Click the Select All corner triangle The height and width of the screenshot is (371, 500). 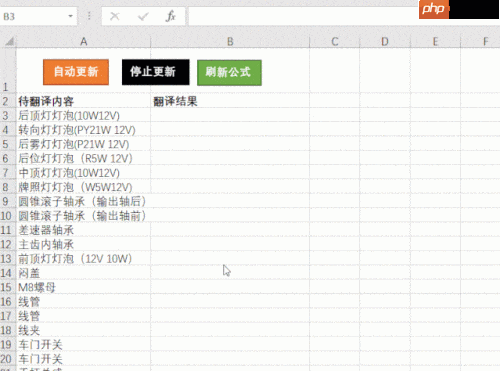tap(9, 41)
